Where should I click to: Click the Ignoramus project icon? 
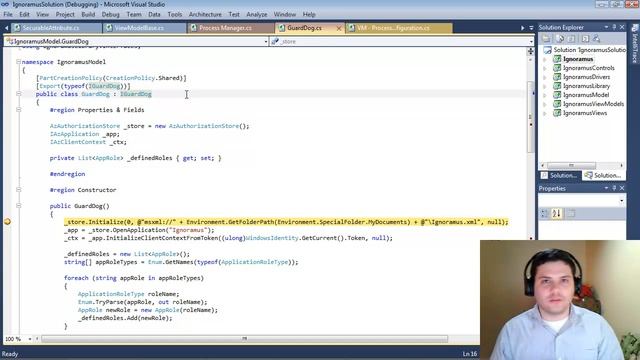point(557,59)
